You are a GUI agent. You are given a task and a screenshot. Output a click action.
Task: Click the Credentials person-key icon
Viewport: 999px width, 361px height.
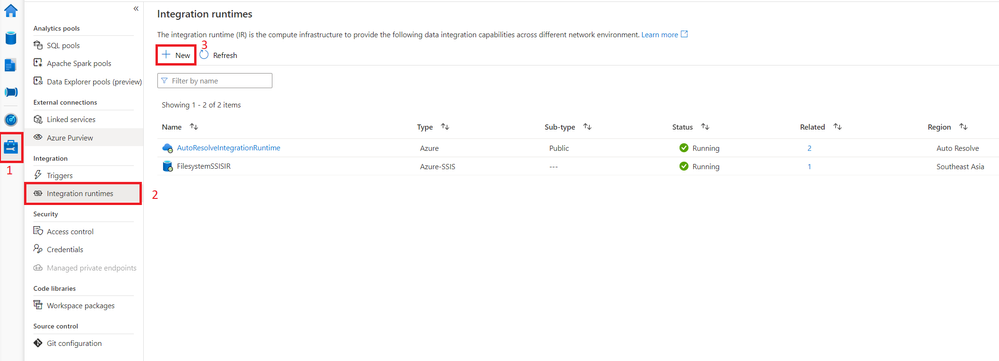click(x=38, y=250)
